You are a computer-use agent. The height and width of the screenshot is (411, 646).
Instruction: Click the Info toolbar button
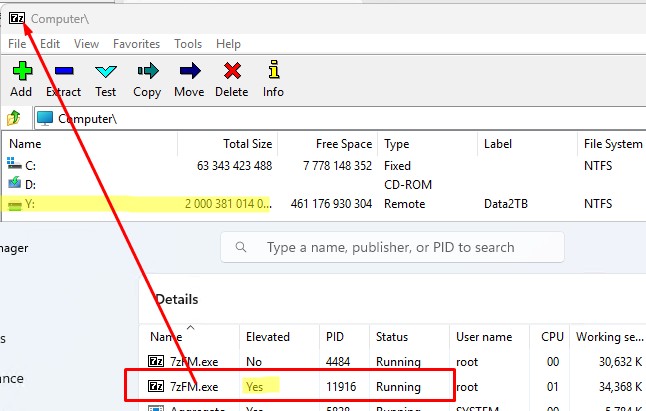pyautogui.click(x=274, y=79)
